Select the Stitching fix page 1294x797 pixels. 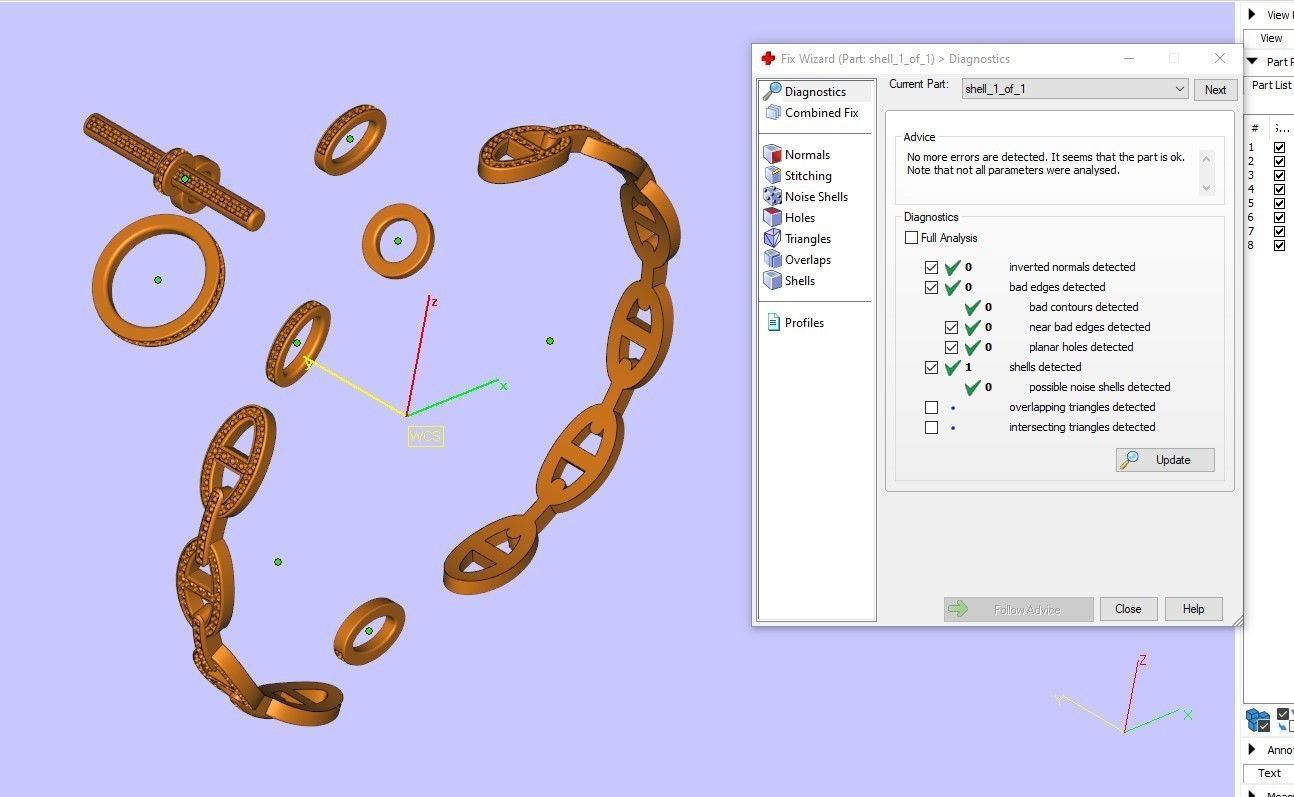point(808,175)
